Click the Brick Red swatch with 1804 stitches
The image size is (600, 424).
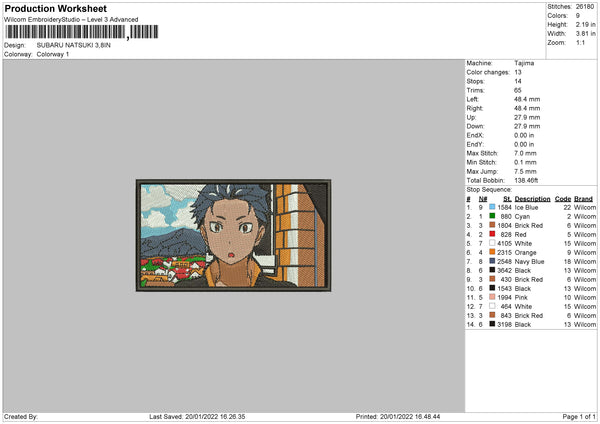pos(492,225)
